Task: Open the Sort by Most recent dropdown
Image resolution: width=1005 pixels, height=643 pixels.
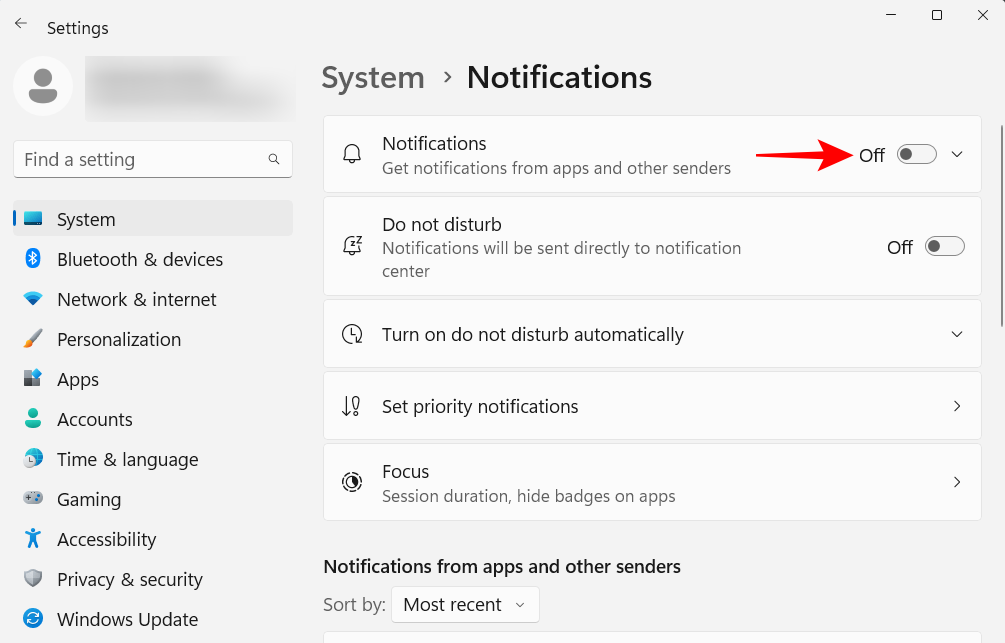Action: (465, 605)
